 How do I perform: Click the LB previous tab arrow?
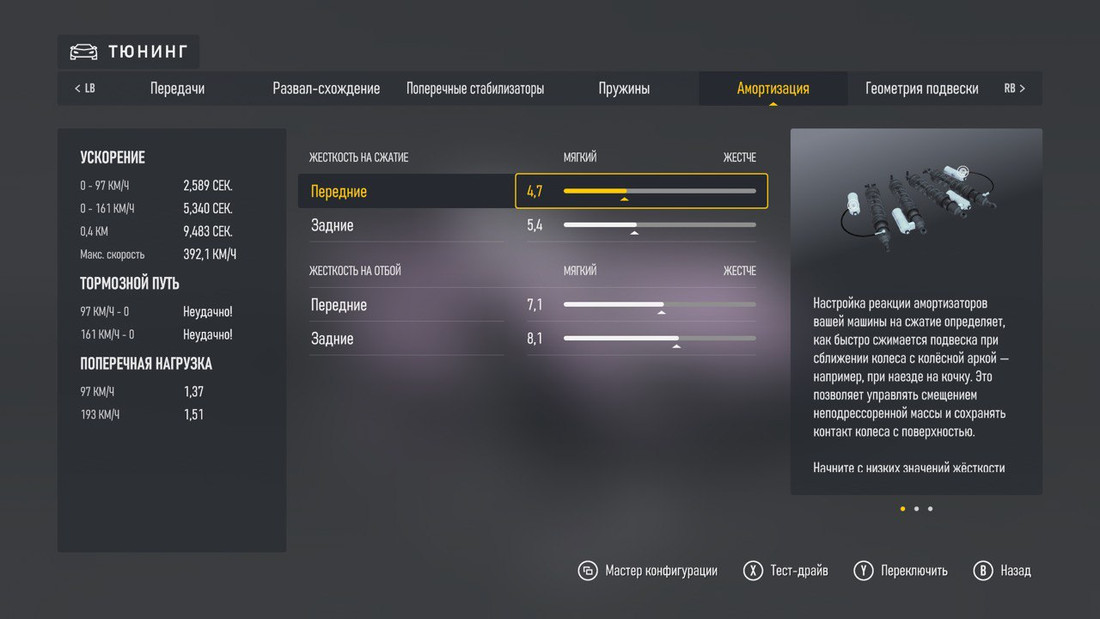click(x=85, y=88)
